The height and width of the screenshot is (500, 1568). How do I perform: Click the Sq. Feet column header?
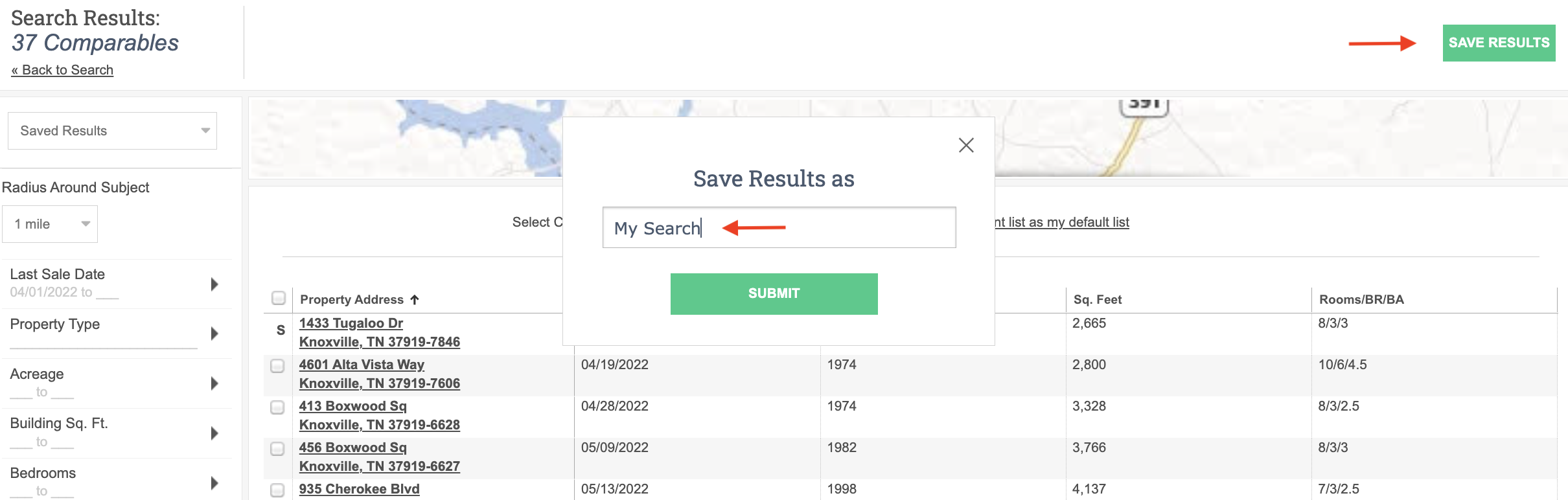tap(1097, 299)
